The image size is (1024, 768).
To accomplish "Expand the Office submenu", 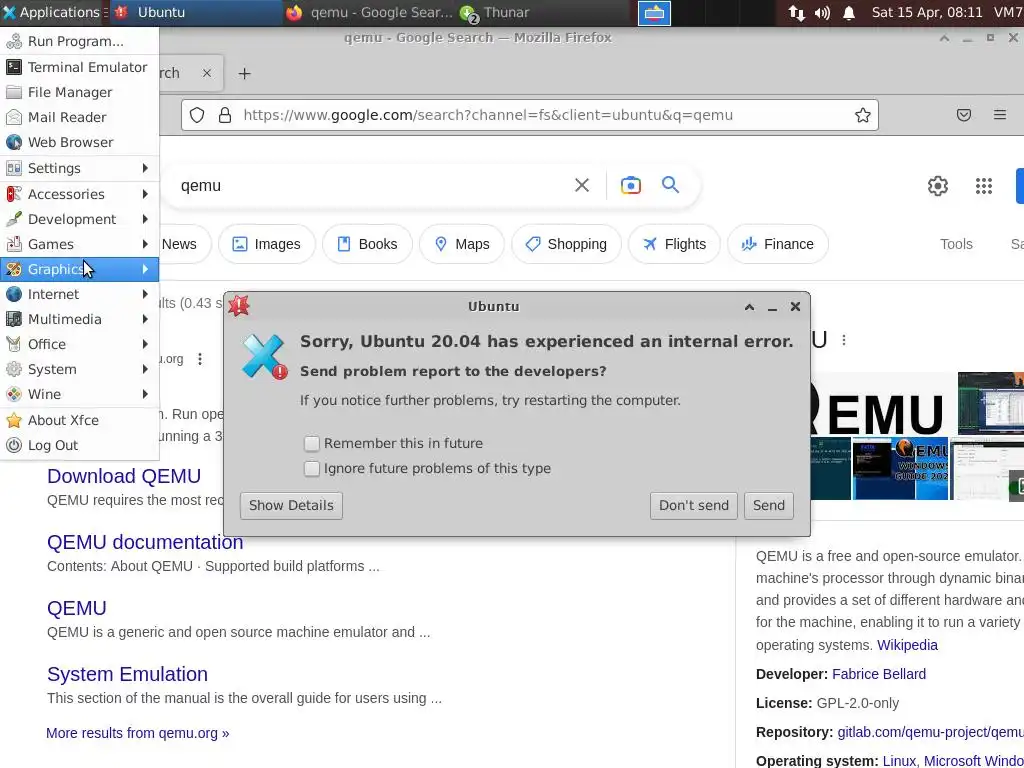I will [x=79, y=344].
